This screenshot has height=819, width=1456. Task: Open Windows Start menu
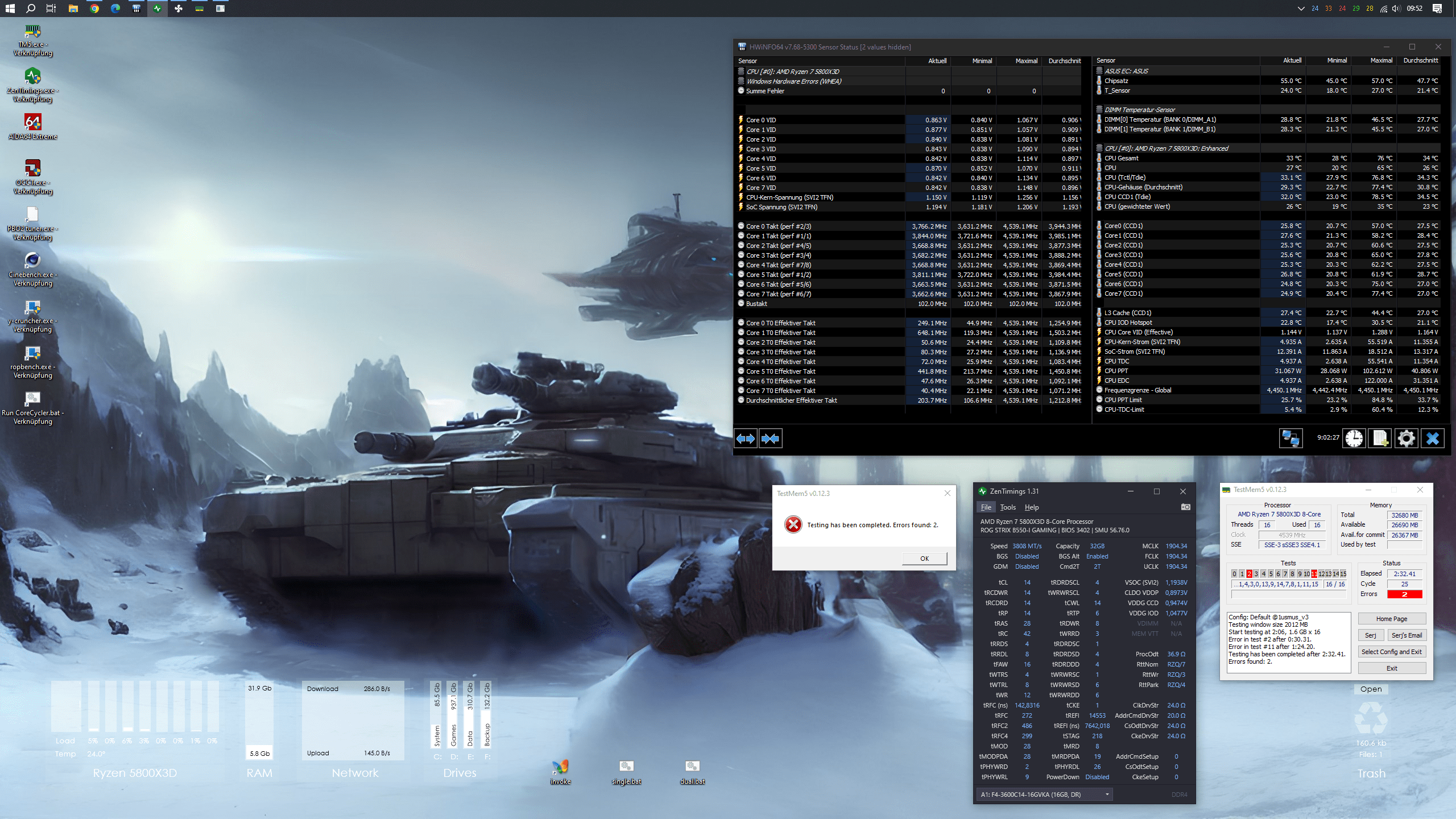(10, 9)
